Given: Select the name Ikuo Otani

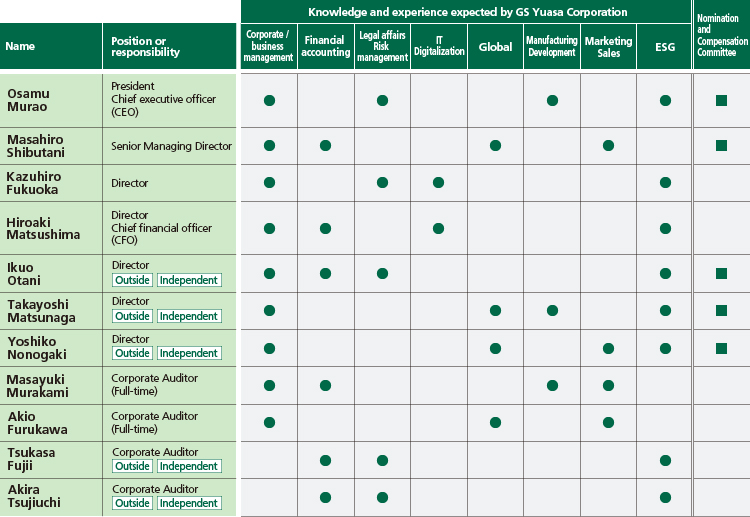Looking at the screenshot, I should coord(23,274).
